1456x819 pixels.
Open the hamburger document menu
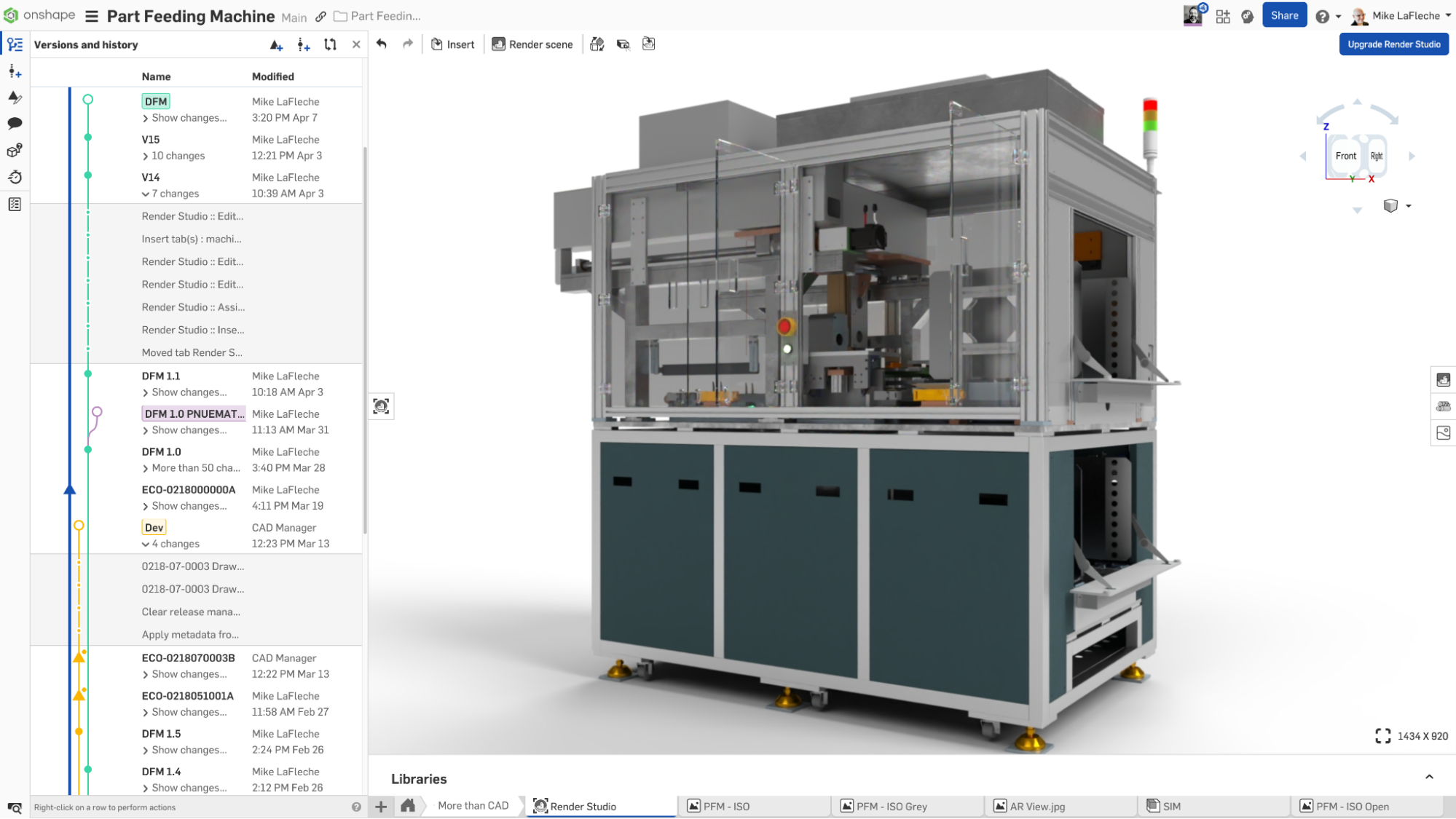point(93,15)
